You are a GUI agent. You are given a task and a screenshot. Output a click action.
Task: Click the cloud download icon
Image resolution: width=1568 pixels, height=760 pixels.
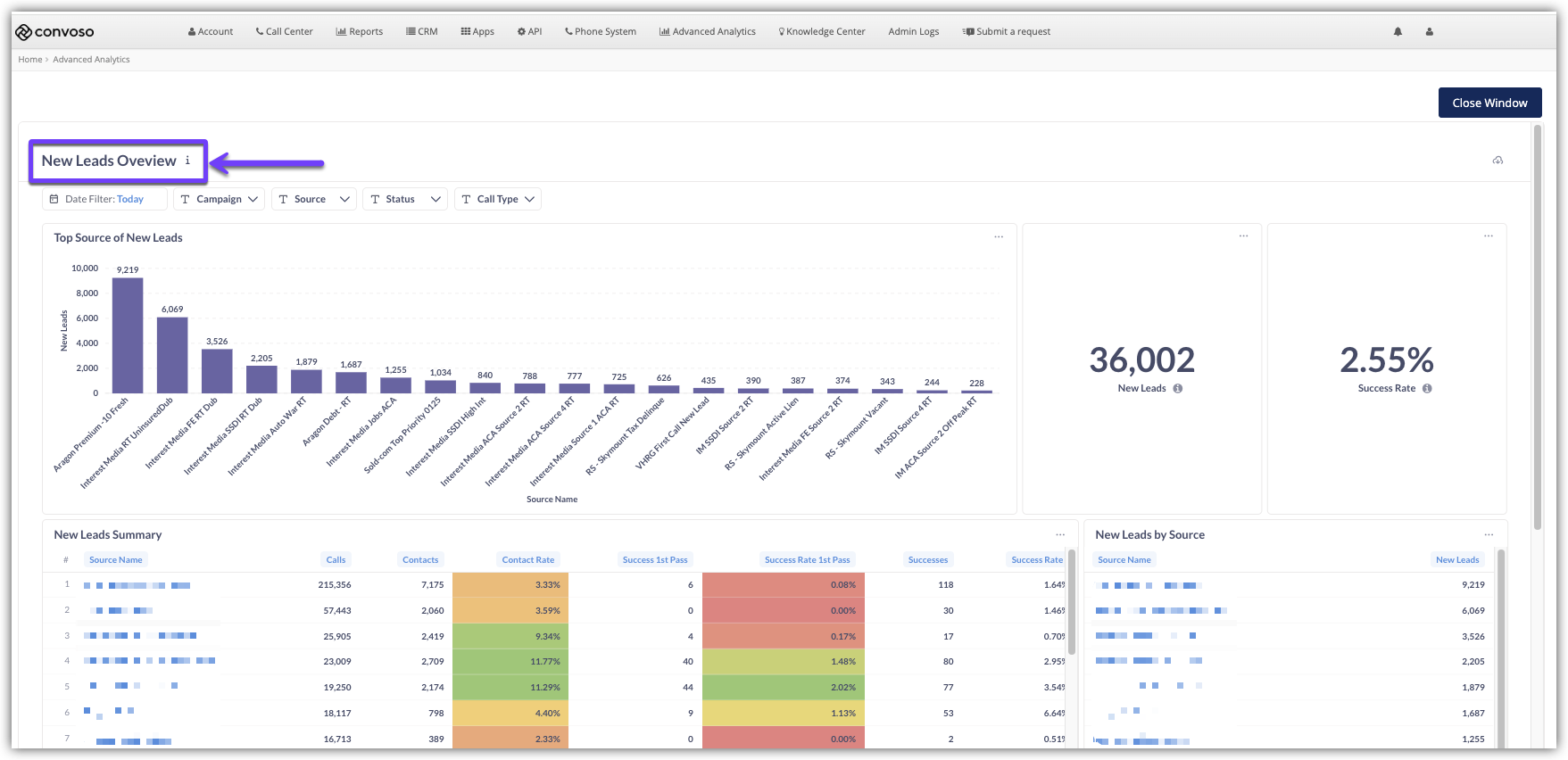pyautogui.click(x=1497, y=161)
